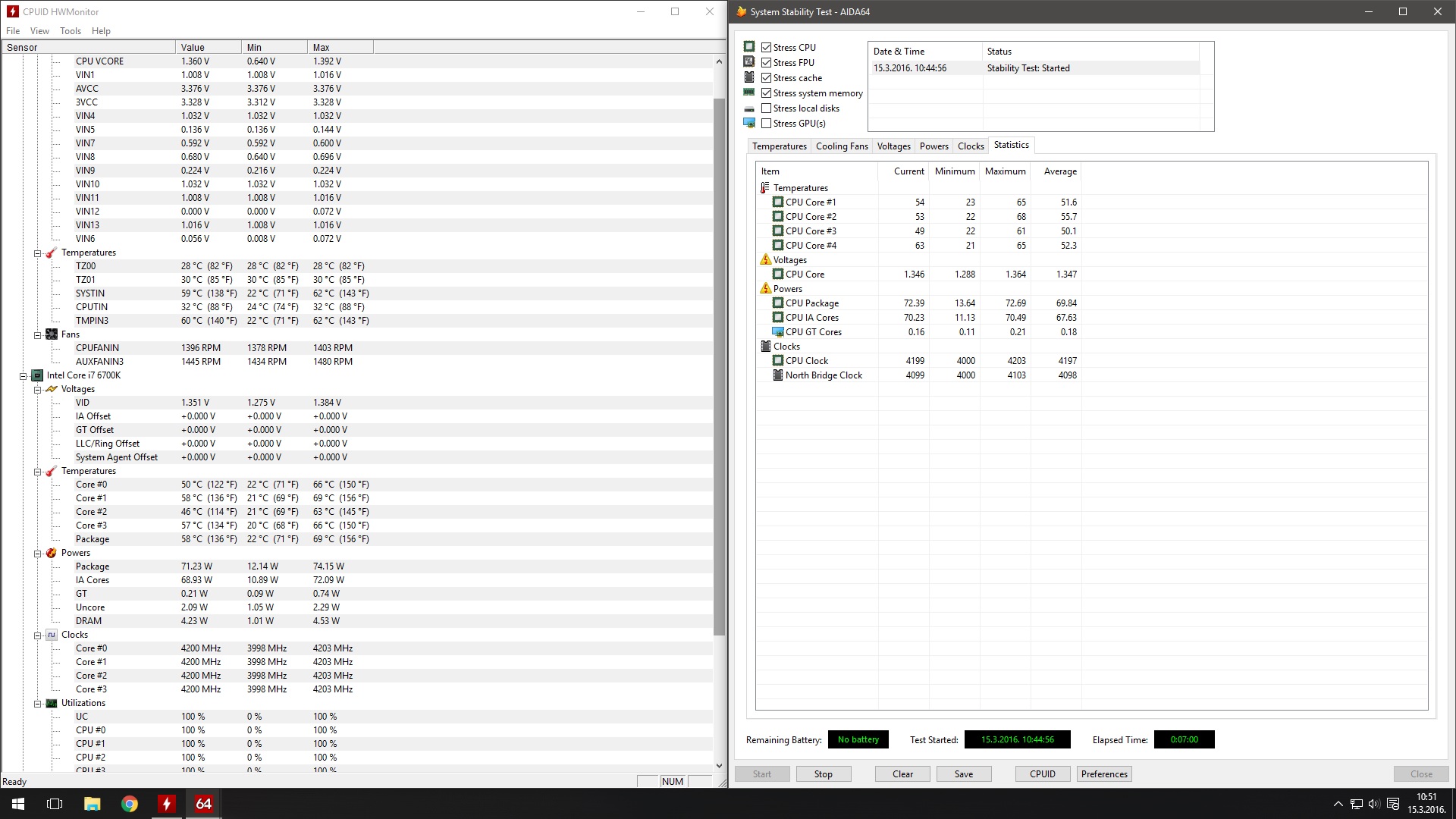Click the Preferences button

coord(1103,774)
